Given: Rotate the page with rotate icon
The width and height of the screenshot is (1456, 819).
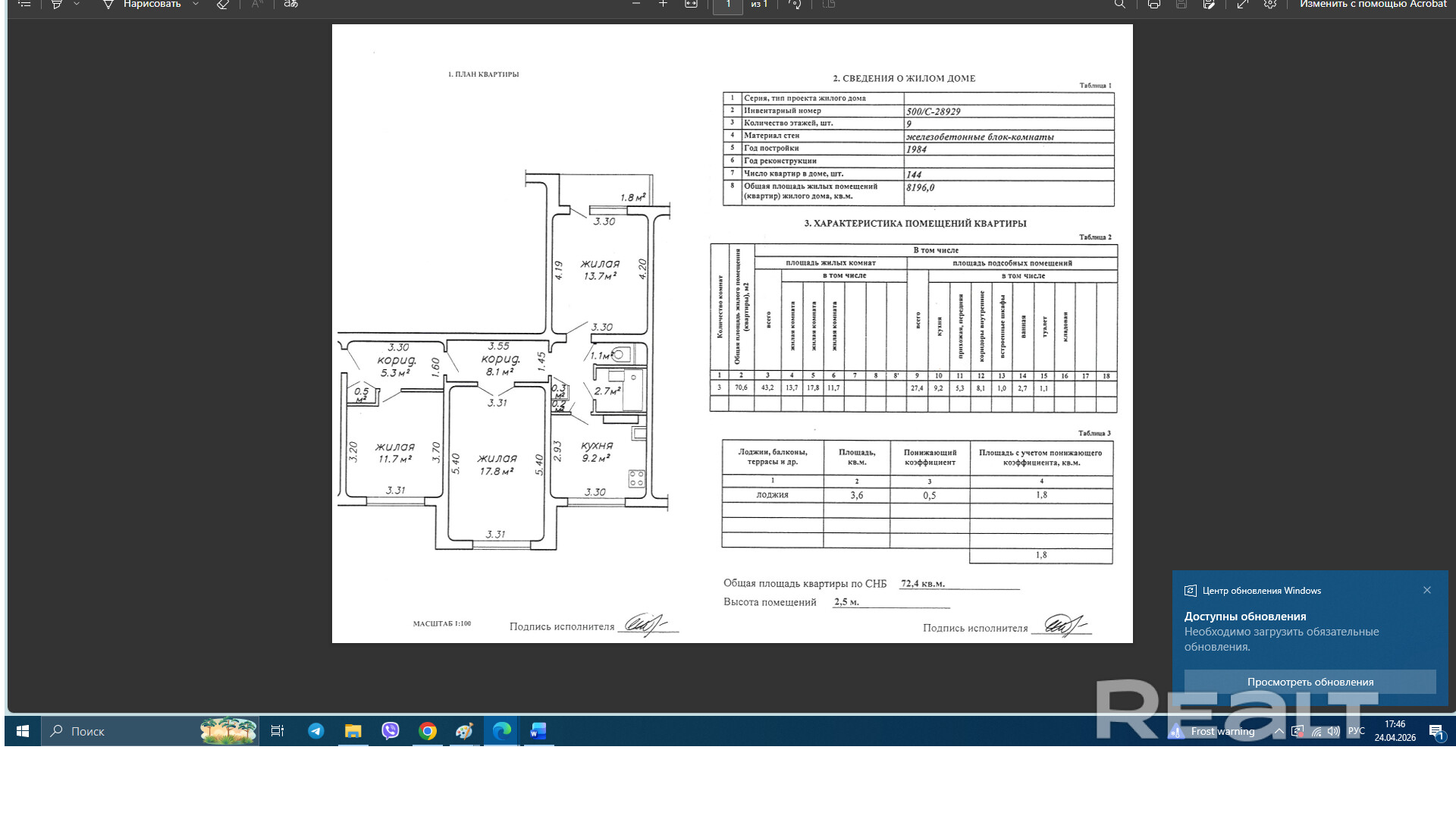Looking at the screenshot, I should (x=795, y=5).
